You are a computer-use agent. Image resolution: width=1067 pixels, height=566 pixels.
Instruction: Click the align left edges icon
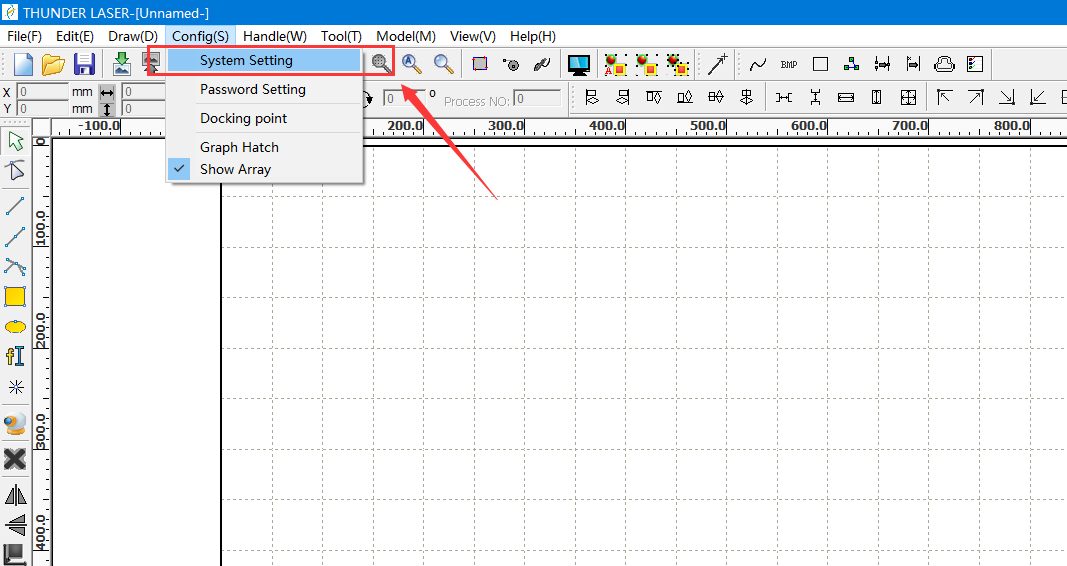tap(592, 97)
